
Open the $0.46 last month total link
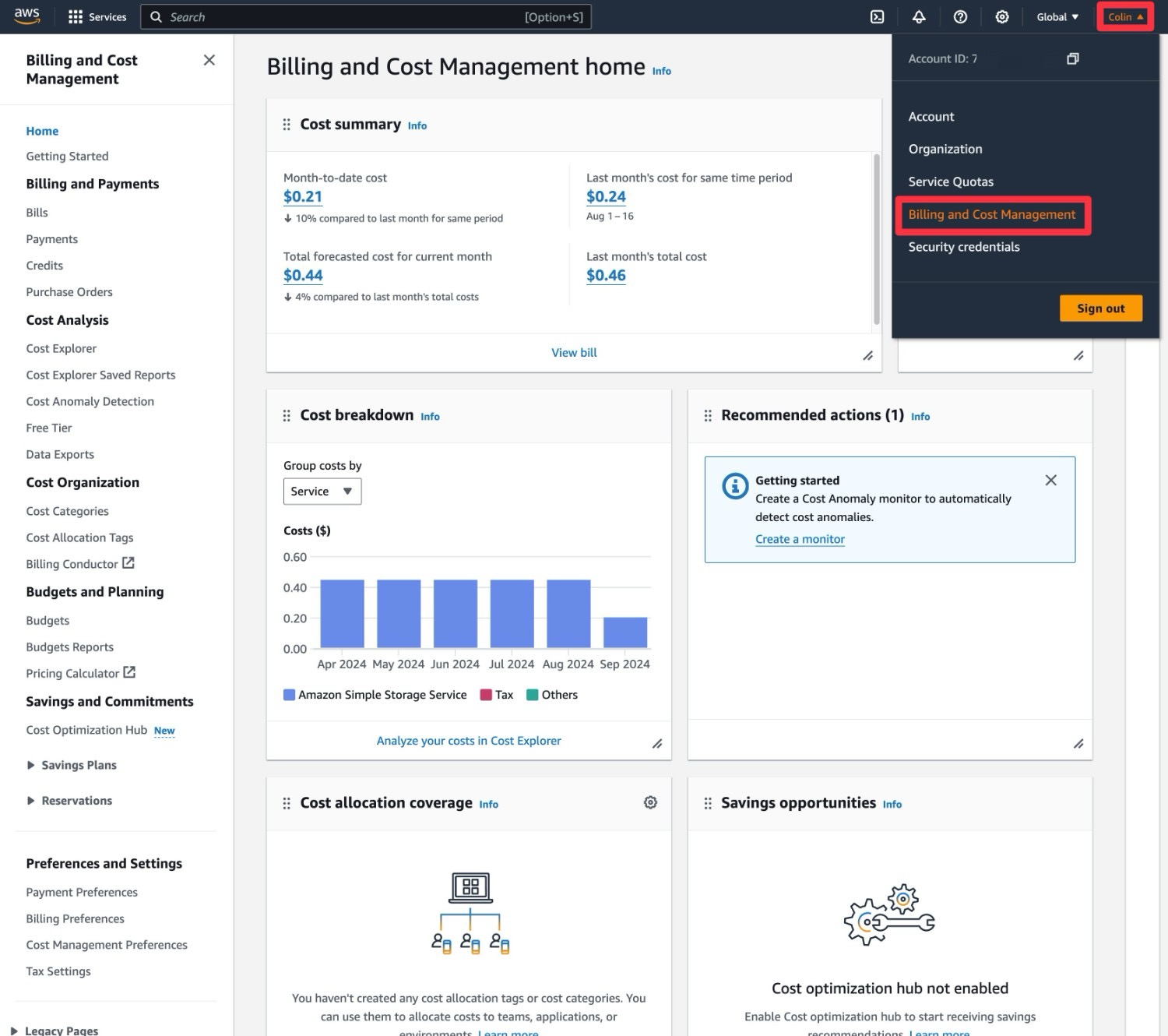pyautogui.click(x=606, y=276)
